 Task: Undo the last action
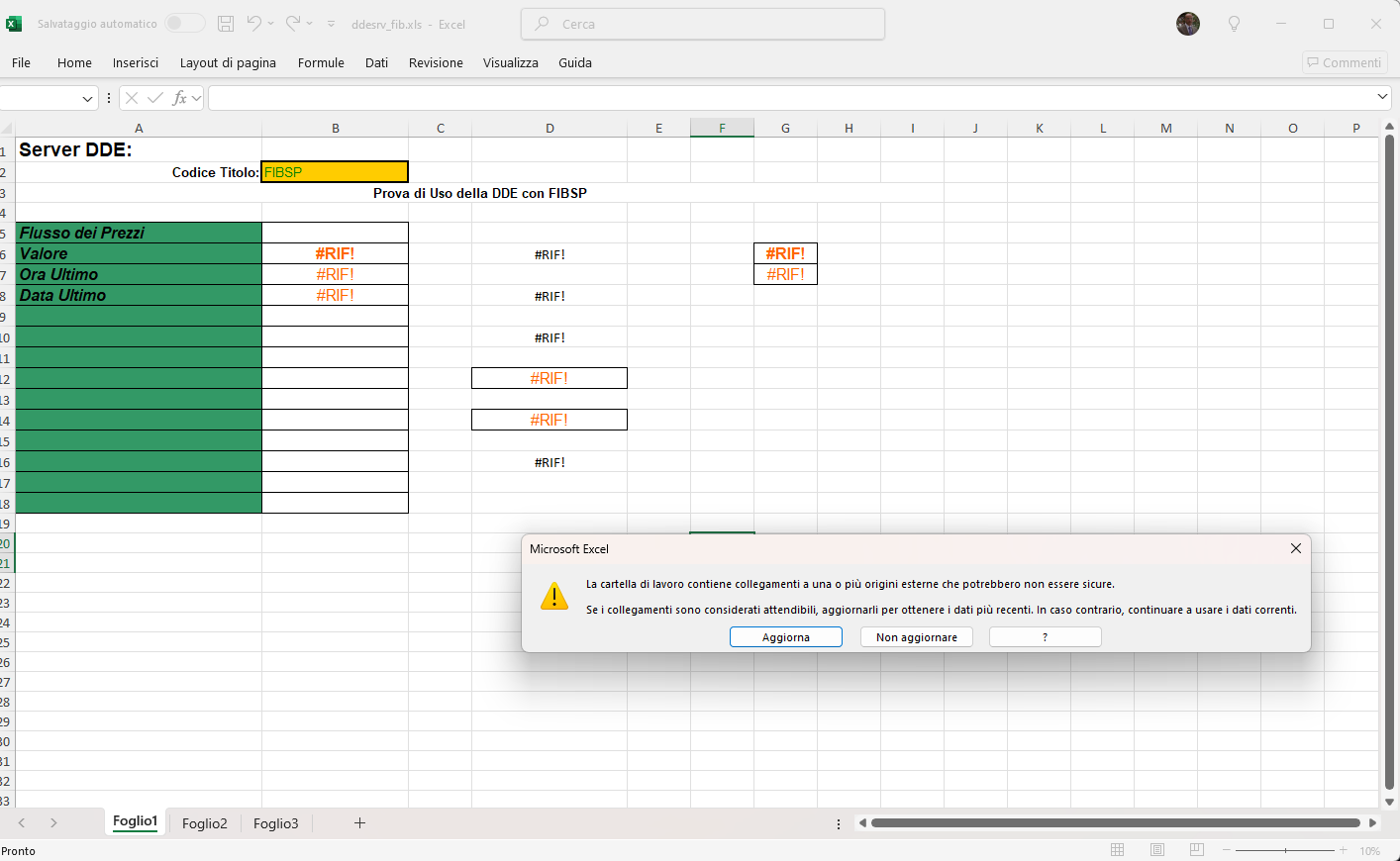[x=254, y=24]
